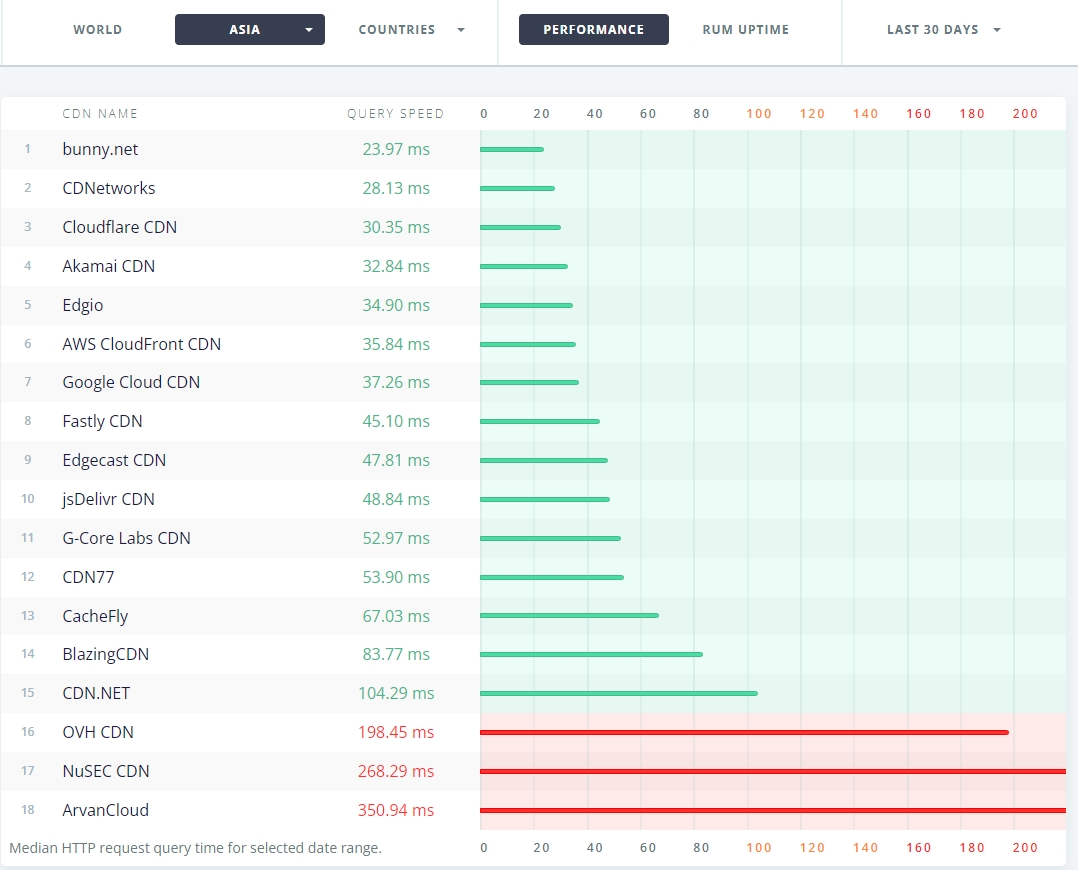This screenshot has height=870, width=1078.
Task: Select the WORLD region tab
Action: pos(98,30)
